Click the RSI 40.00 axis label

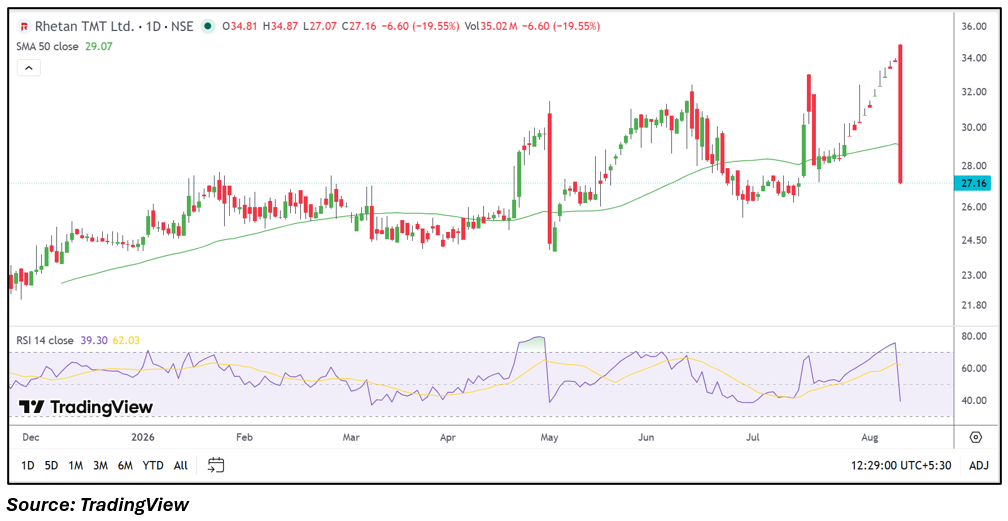pyautogui.click(x=975, y=400)
